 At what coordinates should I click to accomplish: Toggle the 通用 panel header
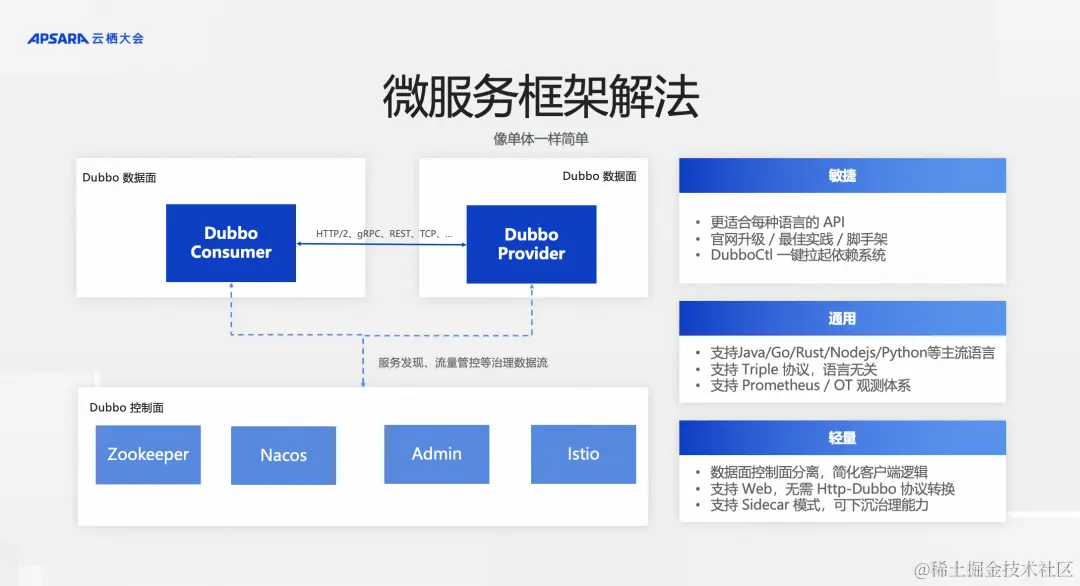click(842, 318)
